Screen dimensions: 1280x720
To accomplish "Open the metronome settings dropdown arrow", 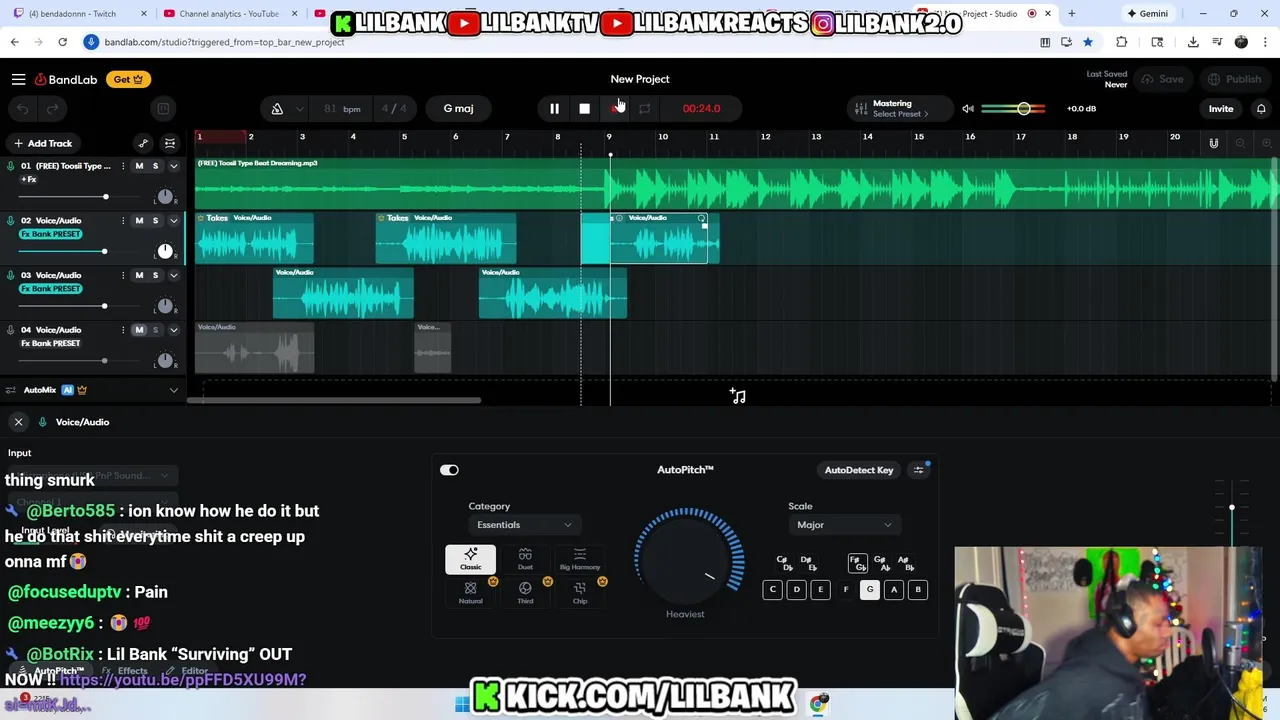I will (299, 109).
